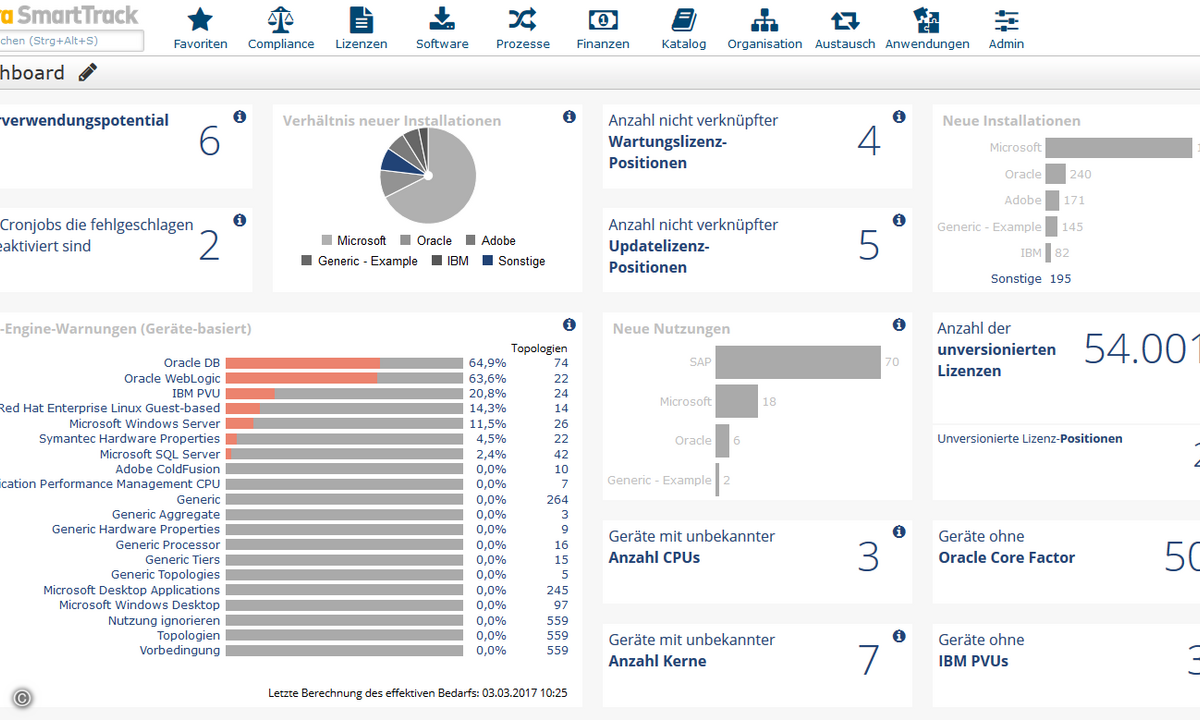Open unbekannter Anzahl CPUs count 3
Image resolution: width=1200 pixels, height=720 pixels.
869,557
